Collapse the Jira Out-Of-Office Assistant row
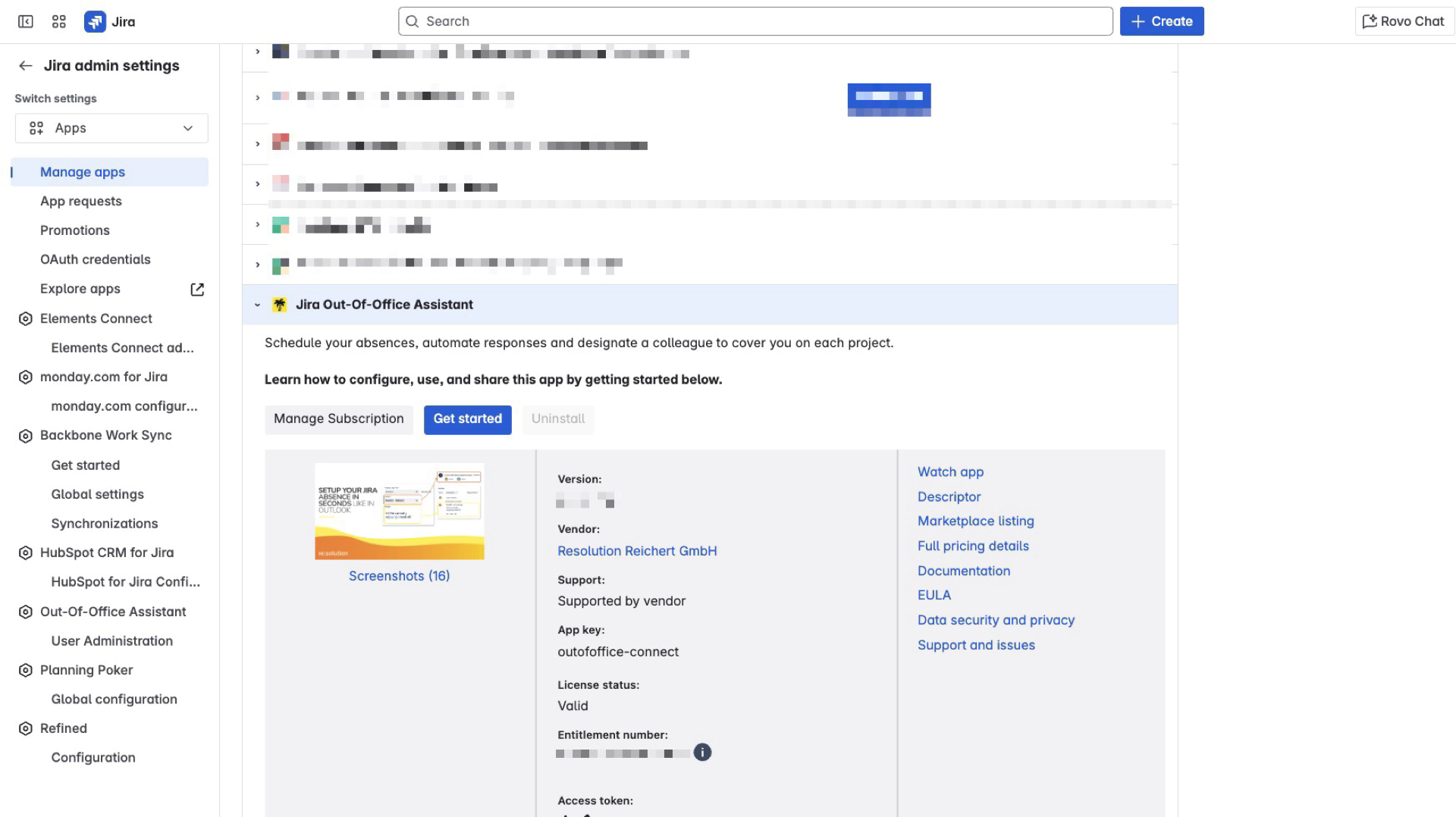1456x817 pixels. 257,305
